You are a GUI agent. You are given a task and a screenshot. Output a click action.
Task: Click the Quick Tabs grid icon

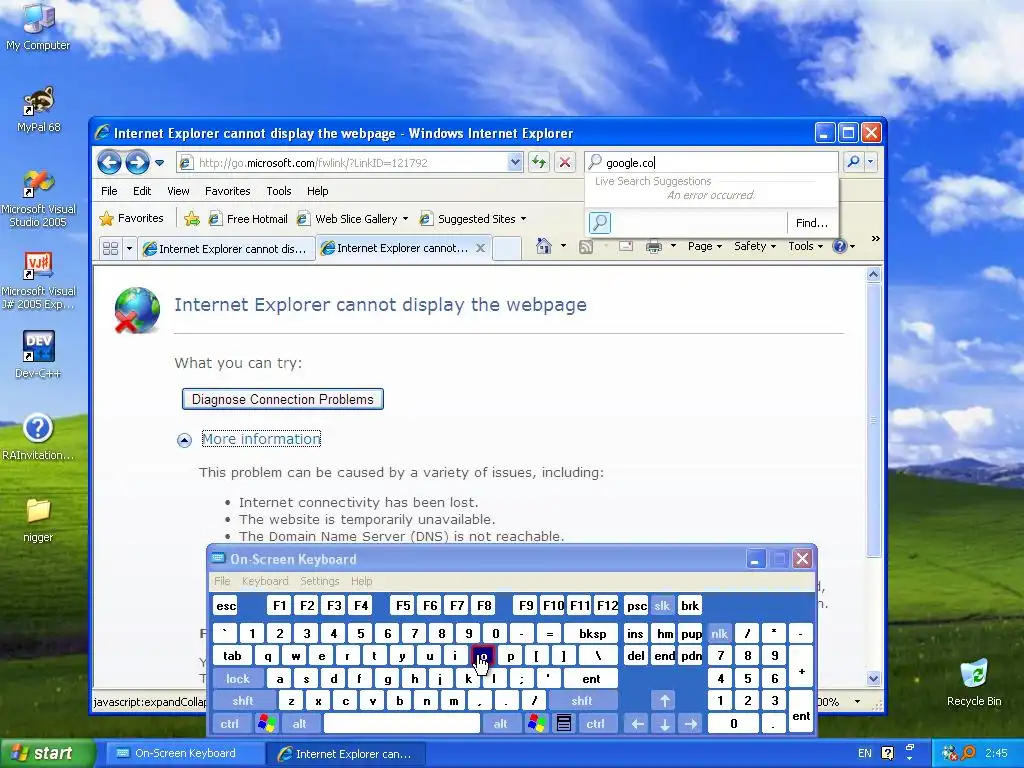[x=110, y=249]
